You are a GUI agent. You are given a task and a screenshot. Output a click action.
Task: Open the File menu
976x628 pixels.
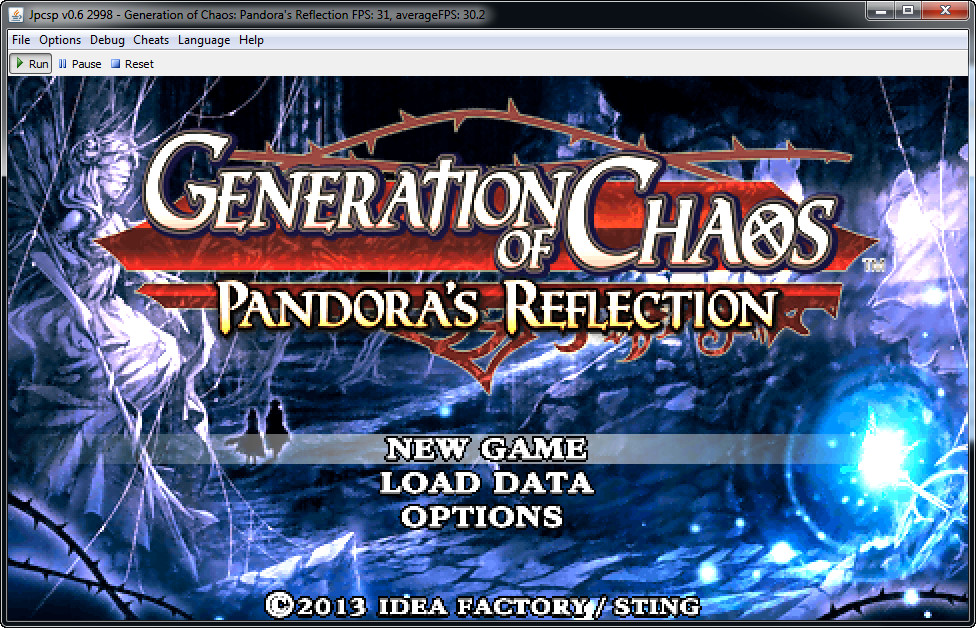(21, 40)
